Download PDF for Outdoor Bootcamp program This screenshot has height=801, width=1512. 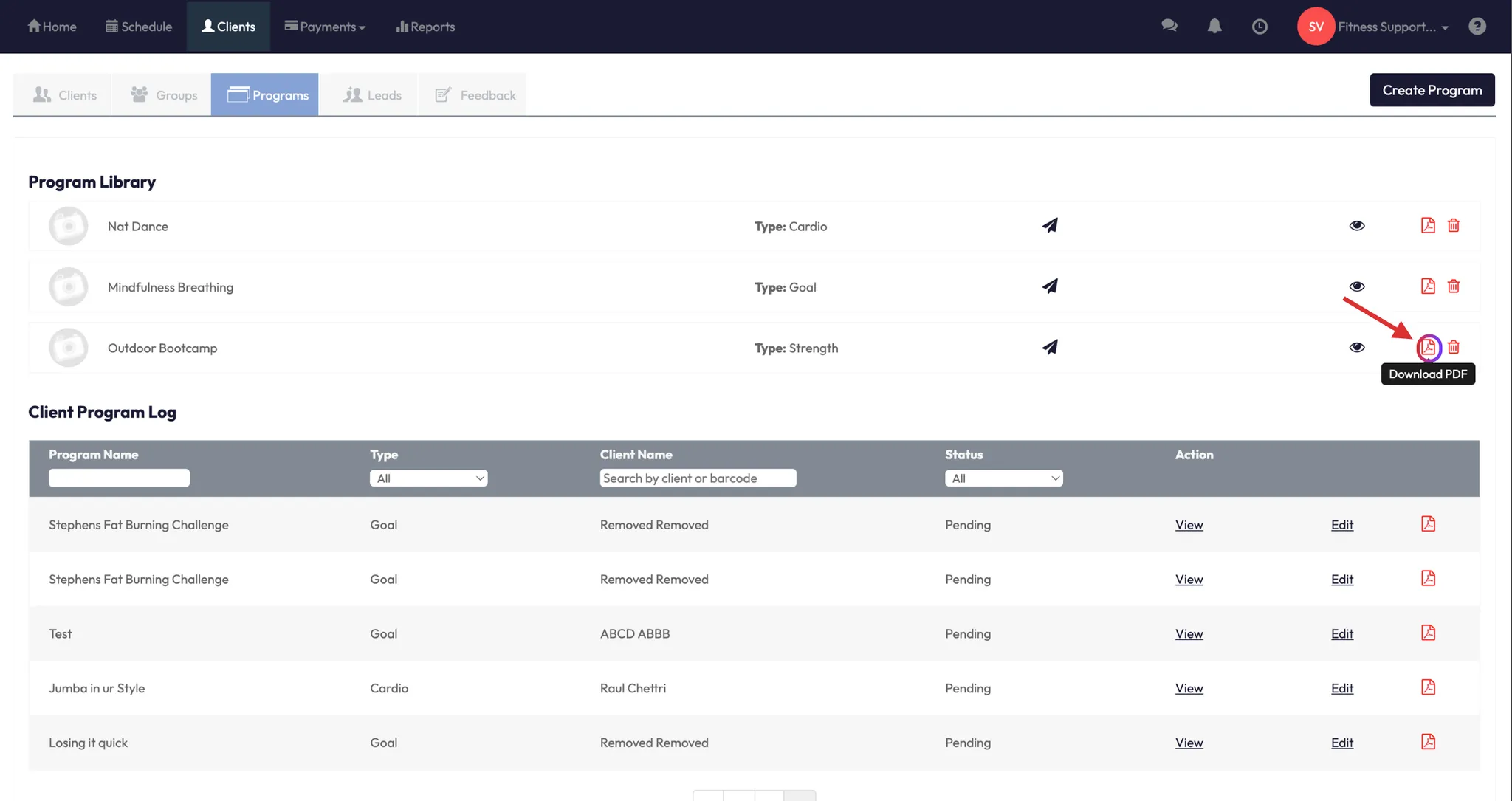[1428, 347]
